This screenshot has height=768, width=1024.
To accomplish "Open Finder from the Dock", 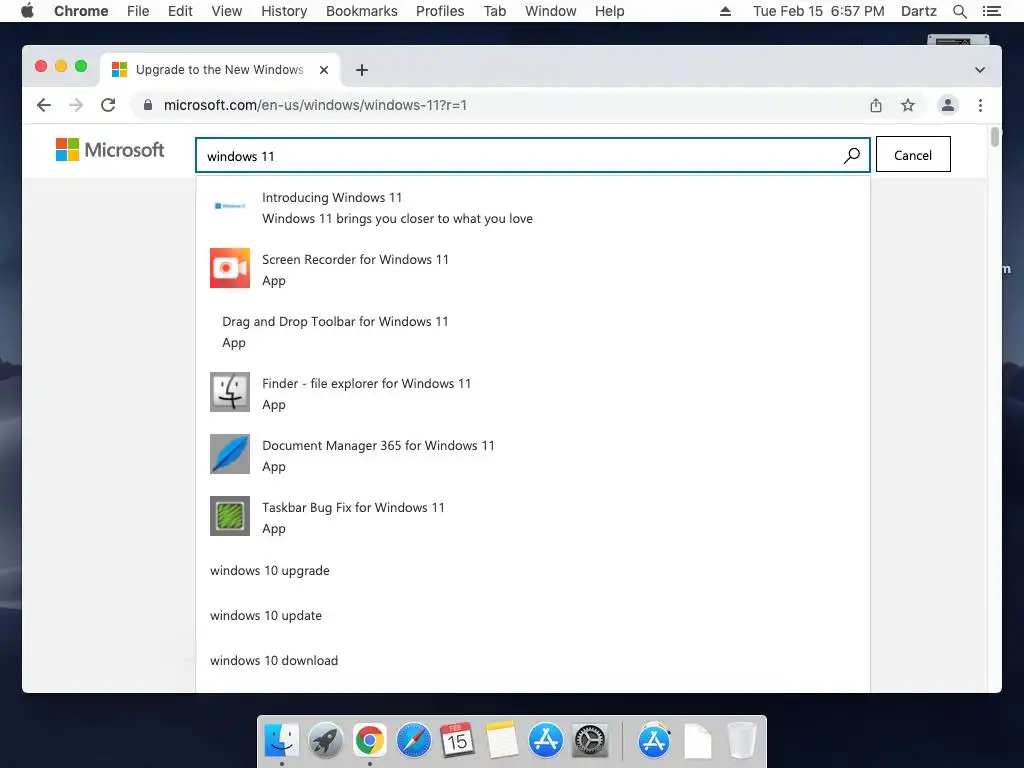I will 281,741.
